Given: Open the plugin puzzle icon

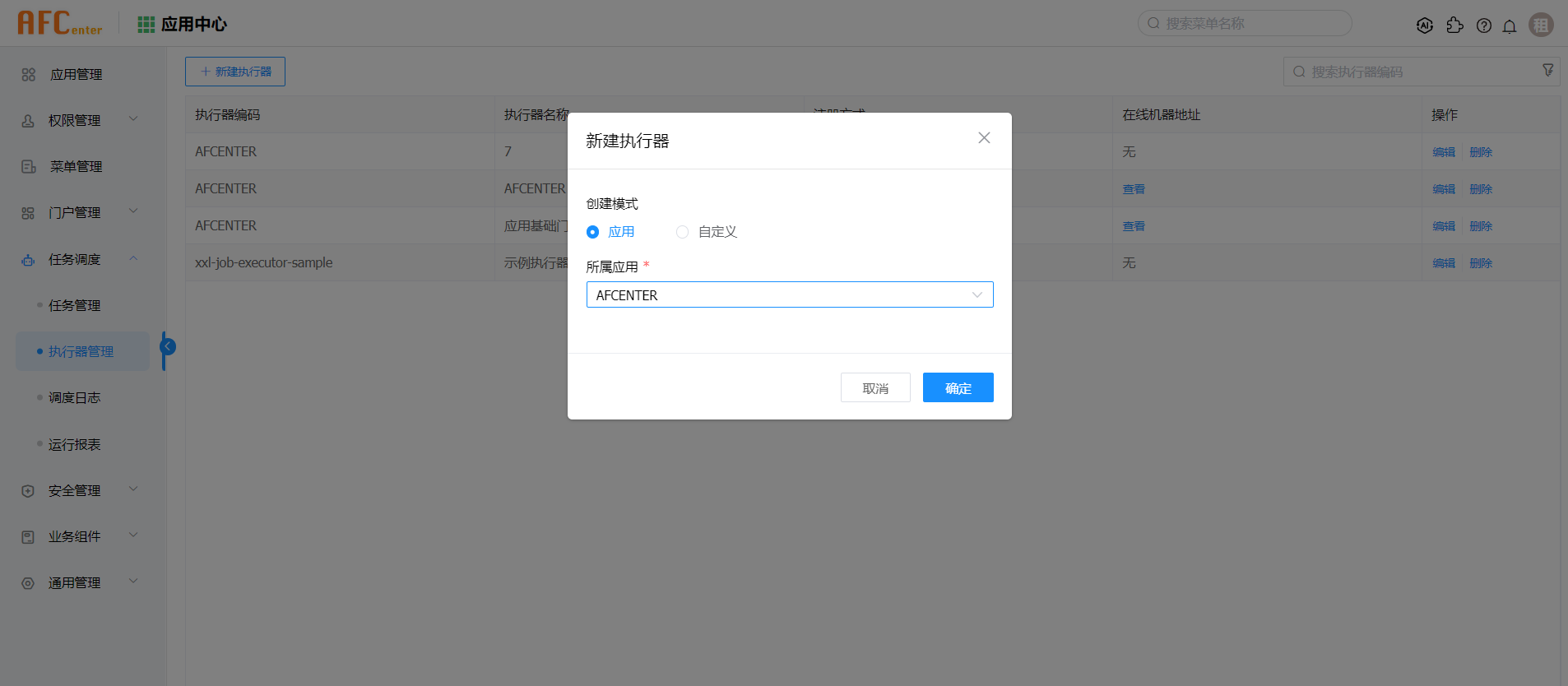Looking at the screenshot, I should pos(1454,25).
